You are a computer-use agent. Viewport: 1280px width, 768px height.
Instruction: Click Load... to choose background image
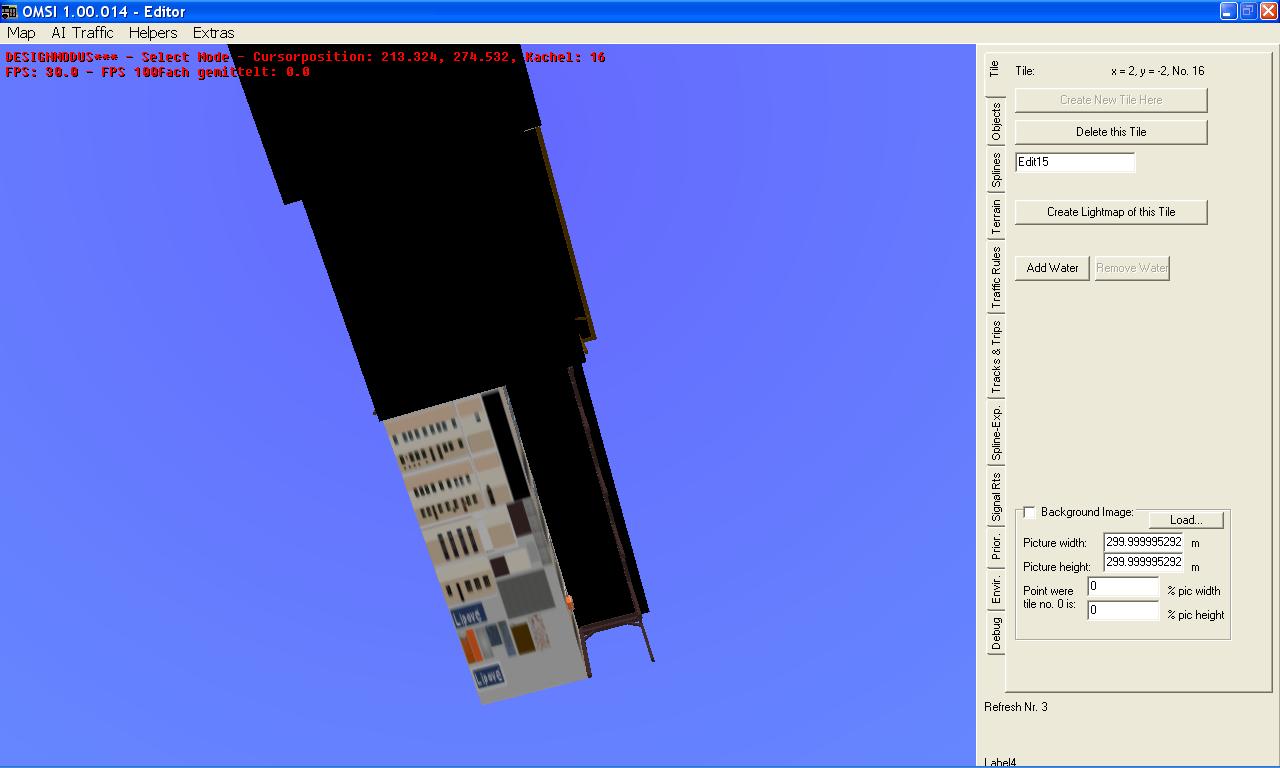[x=1185, y=520]
